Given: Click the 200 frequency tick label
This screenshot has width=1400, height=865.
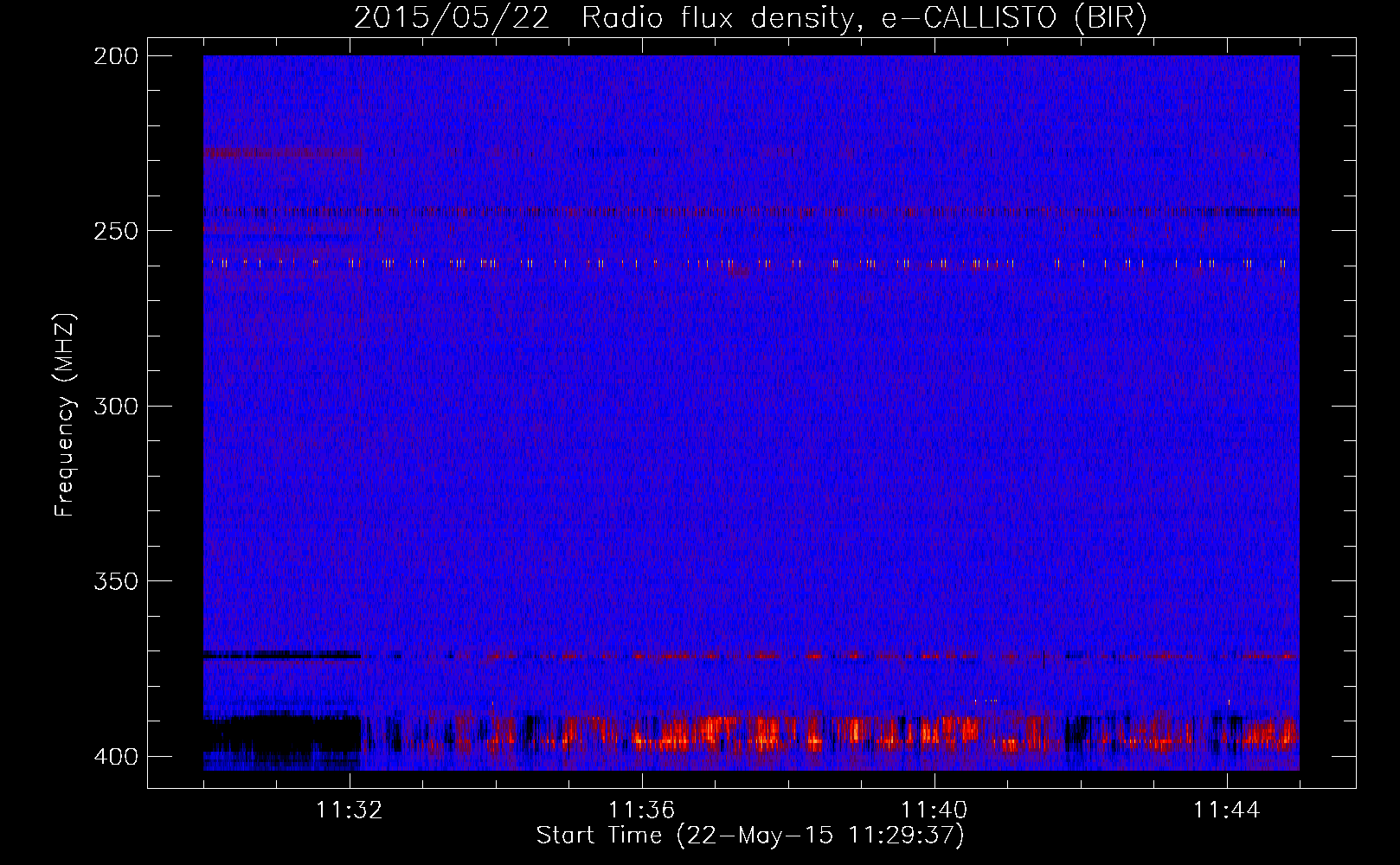Looking at the screenshot, I should pos(115,56).
